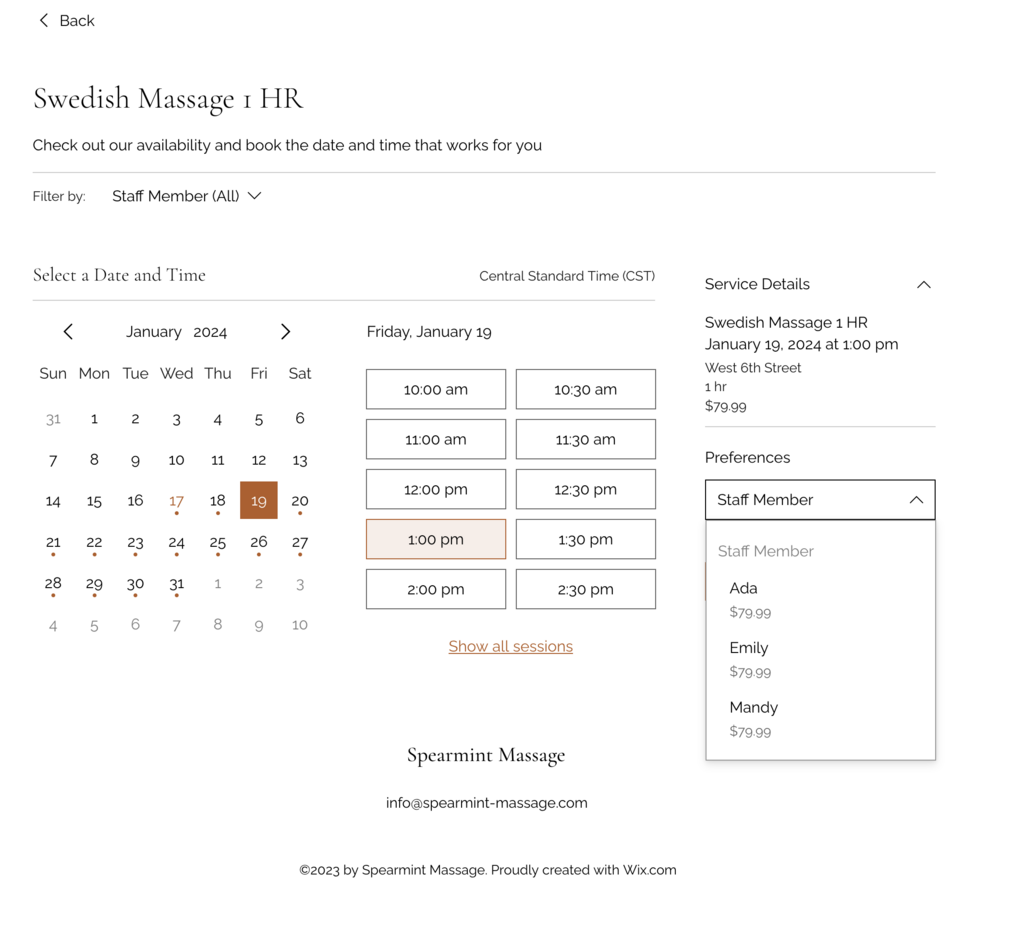Pick January 22 in the calendar

tap(94, 542)
